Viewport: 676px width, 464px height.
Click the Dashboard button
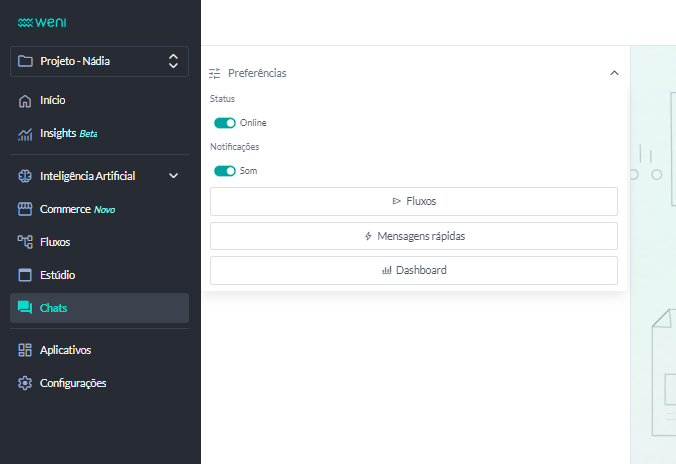(413, 270)
